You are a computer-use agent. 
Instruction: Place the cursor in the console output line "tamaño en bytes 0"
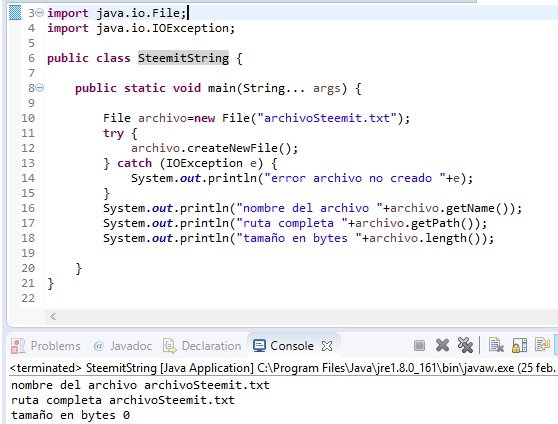70,415
